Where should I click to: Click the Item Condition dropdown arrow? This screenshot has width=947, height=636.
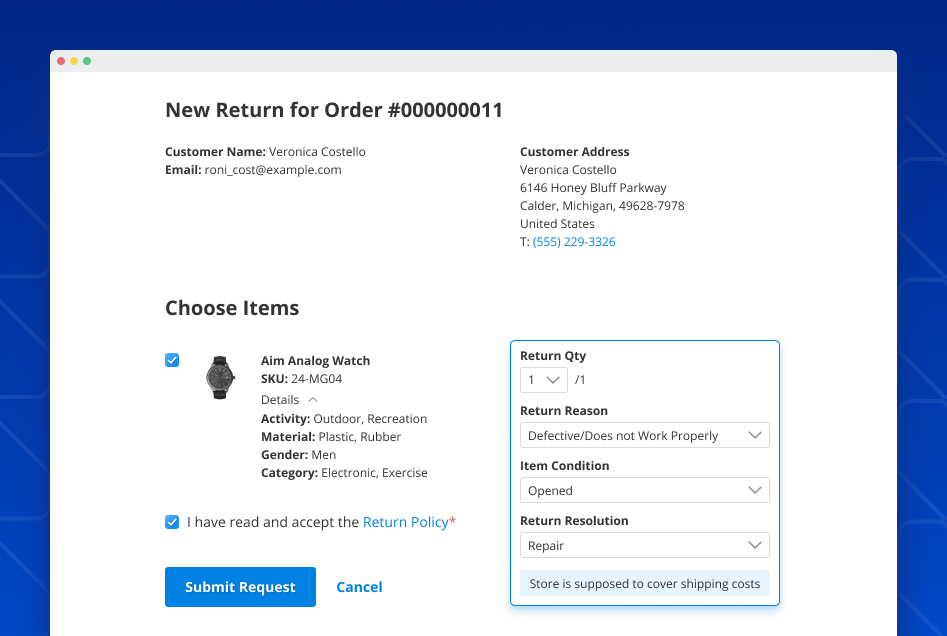click(757, 490)
